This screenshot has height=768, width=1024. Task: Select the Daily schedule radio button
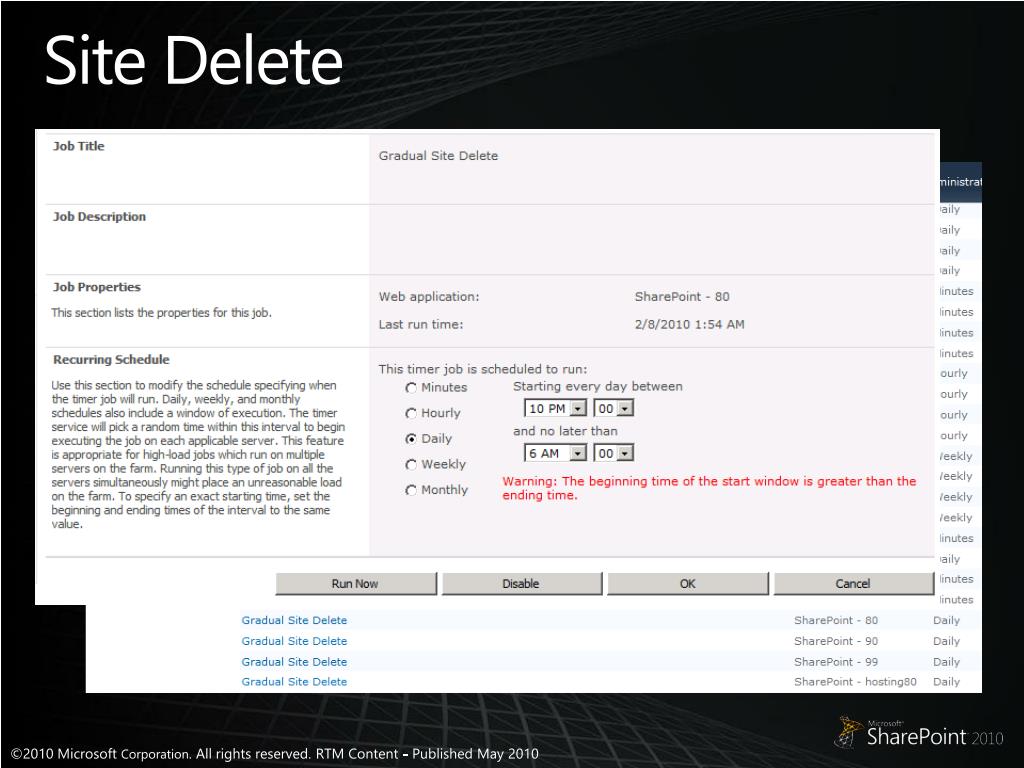[x=411, y=439]
